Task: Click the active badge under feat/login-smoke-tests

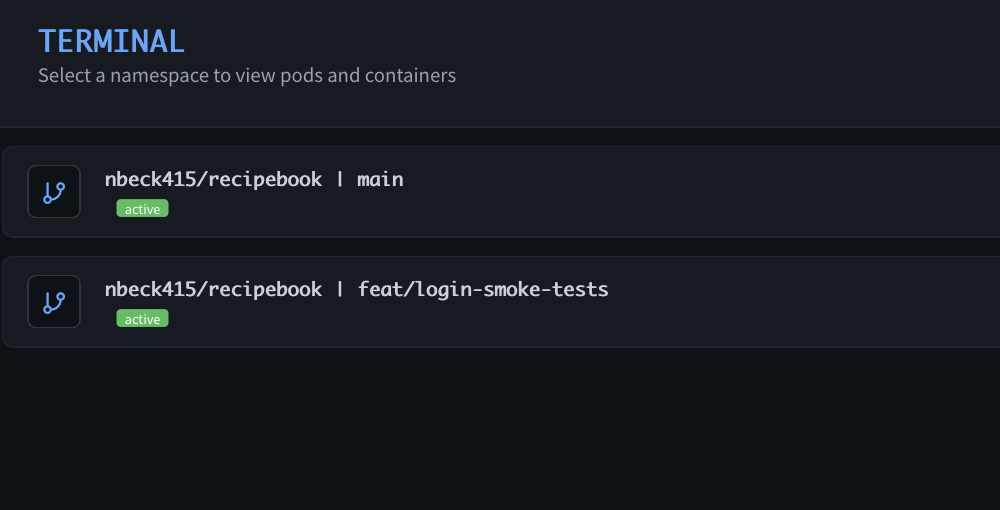Action: (142, 319)
